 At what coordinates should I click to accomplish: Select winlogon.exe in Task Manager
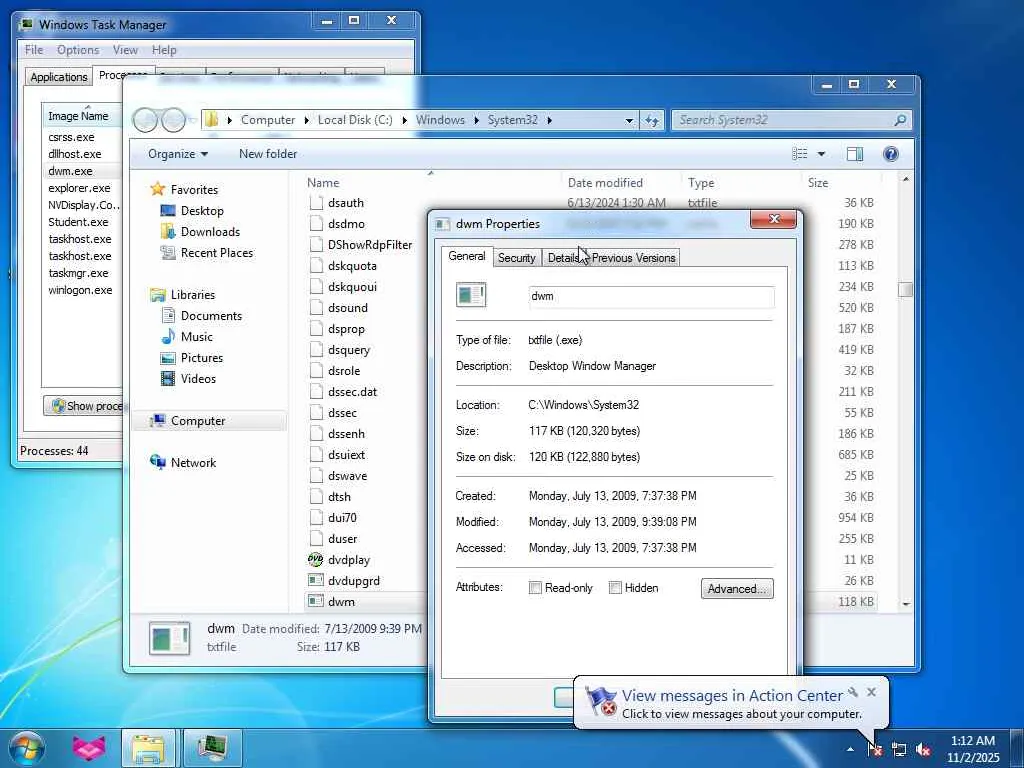[80, 290]
